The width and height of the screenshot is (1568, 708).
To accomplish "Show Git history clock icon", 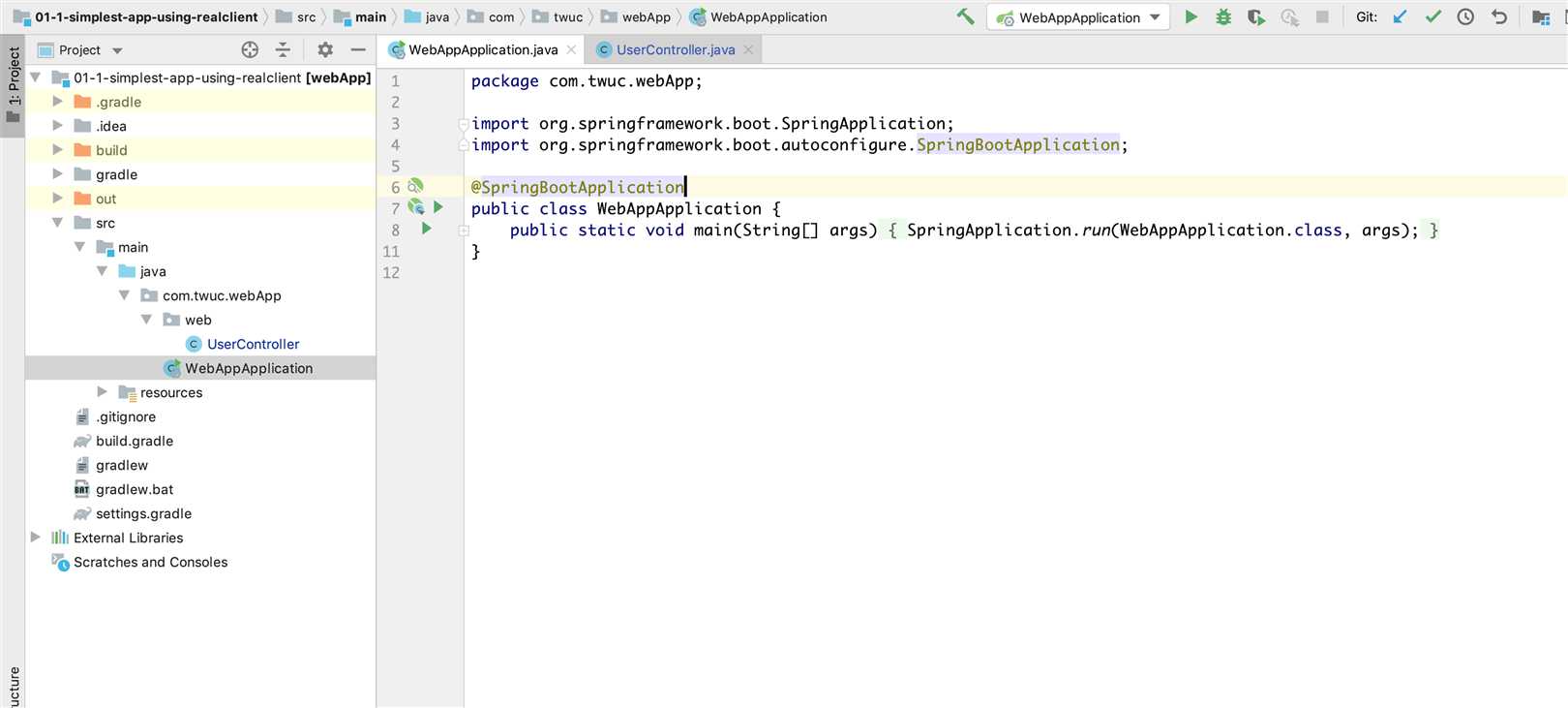I will [x=1465, y=16].
